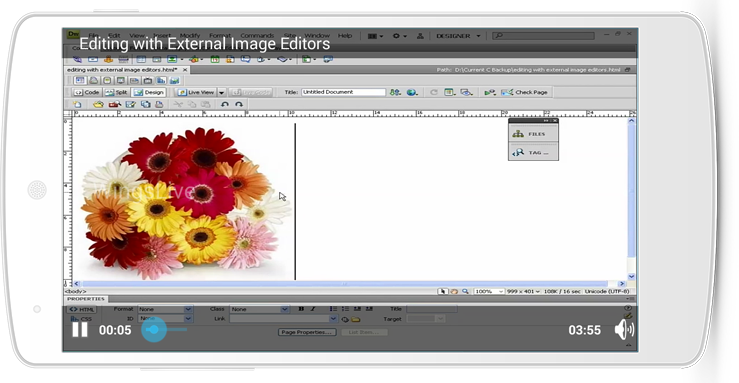This screenshot has width=739, height=383.
Task: Switch Properties panel to CSS mode
Action: (82, 319)
